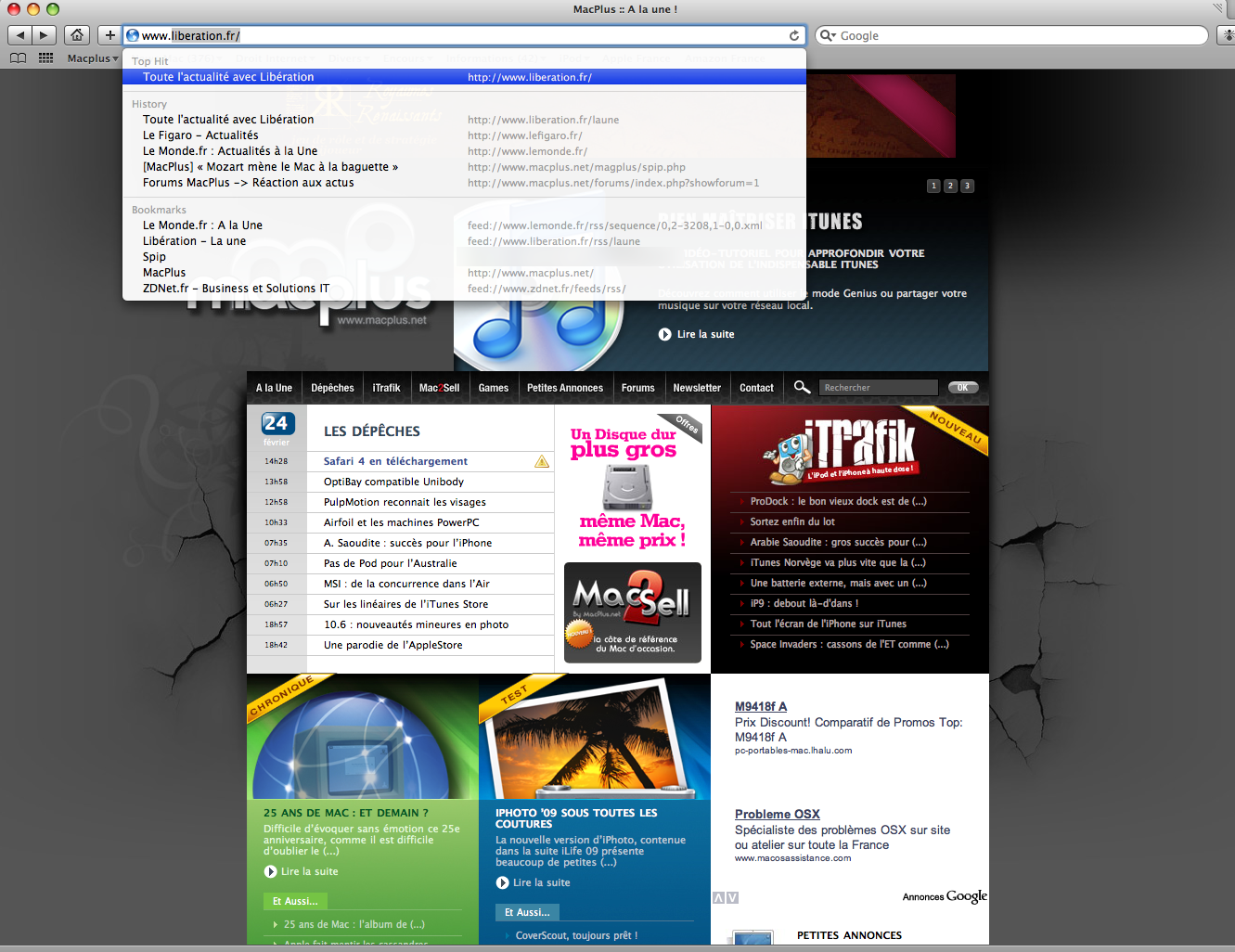The width and height of the screenshot is (1235, 952).
Task: Click the Google search magnifier dropdown
Action: coord(827,35)
